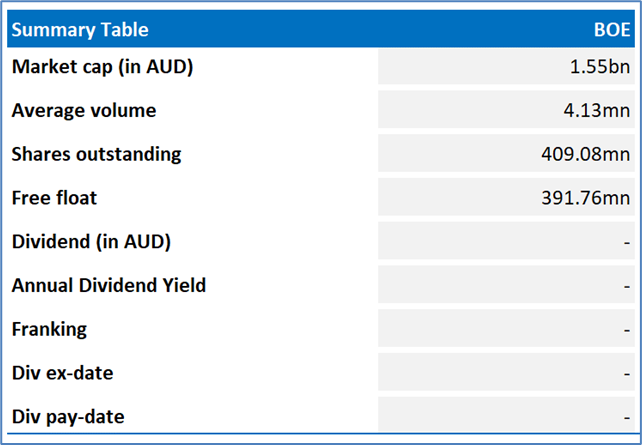Select the empty Dividend (in AUD) value cell

pyautogui.click(x=506, y=242)
